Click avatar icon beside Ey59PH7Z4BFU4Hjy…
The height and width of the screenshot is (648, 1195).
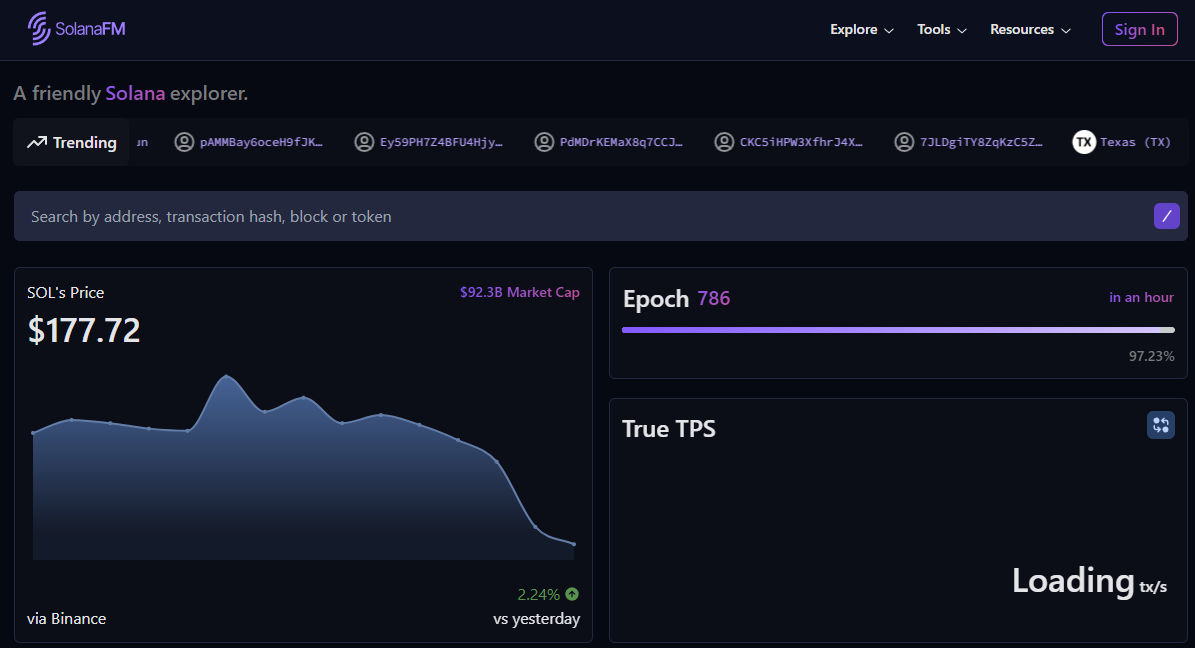[364, 142]
